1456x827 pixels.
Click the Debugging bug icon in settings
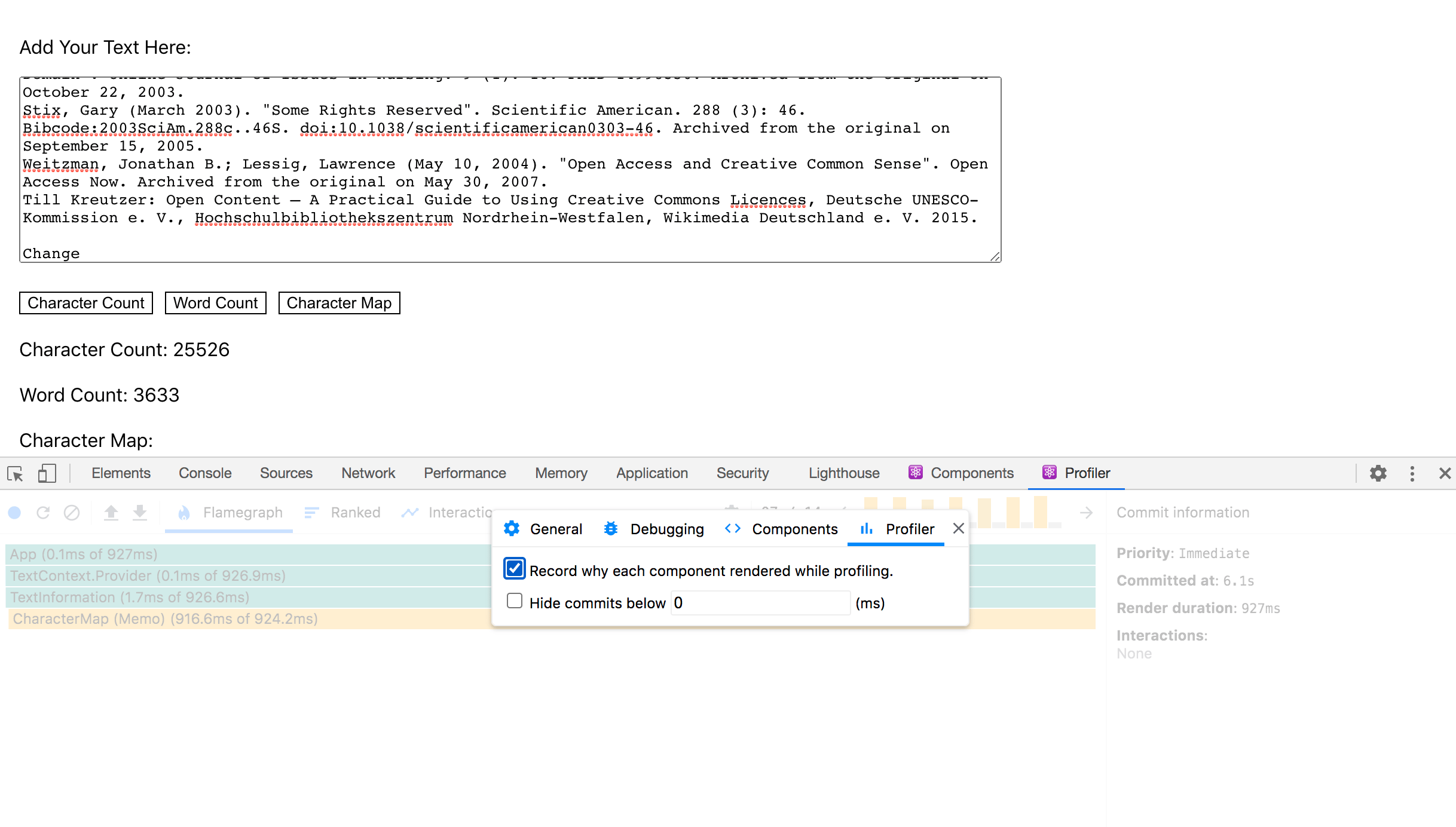(x=611, y=529)
